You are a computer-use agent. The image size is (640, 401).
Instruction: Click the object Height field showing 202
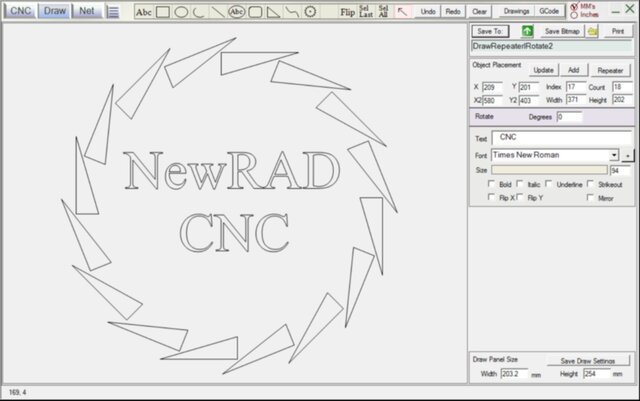point(622,100)
